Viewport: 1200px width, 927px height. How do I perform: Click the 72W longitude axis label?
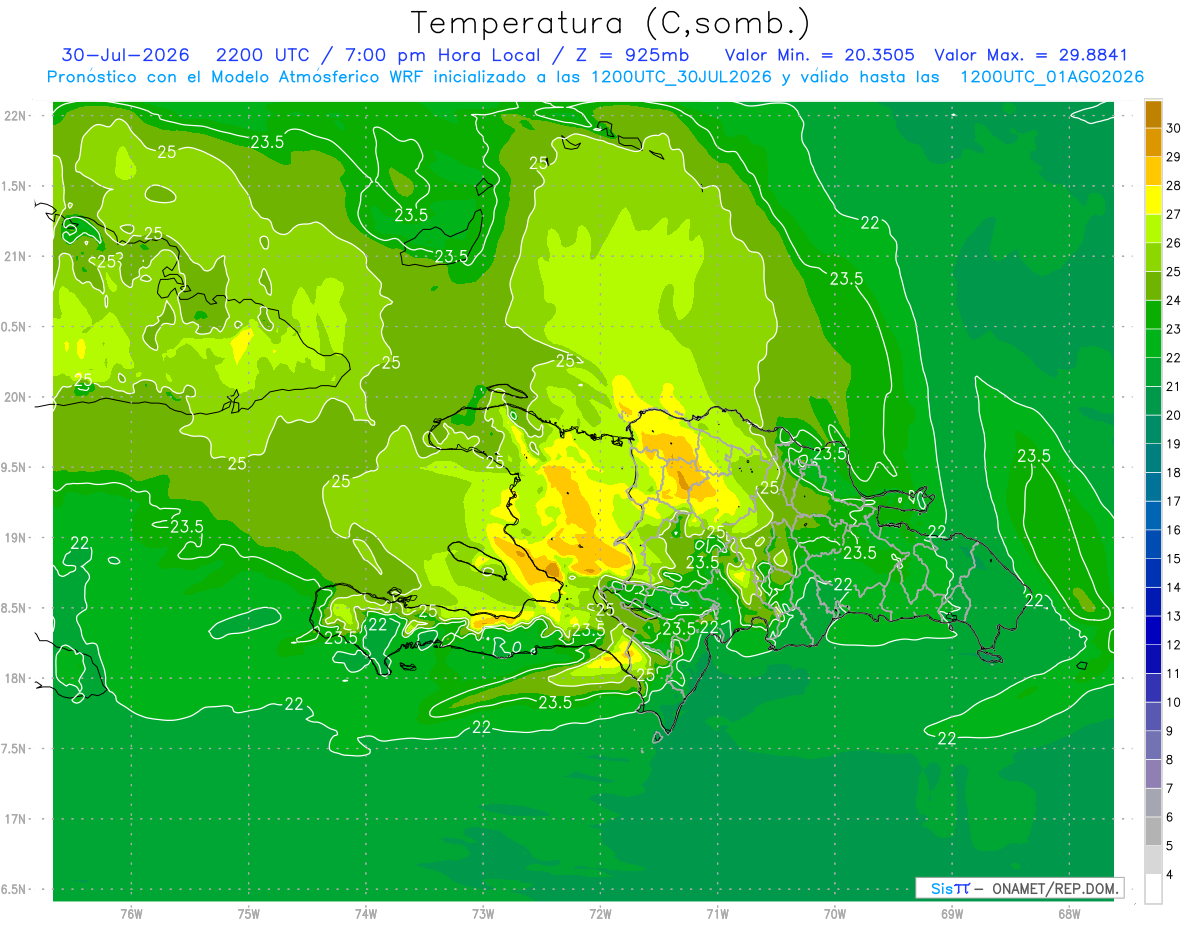coord(600,913)
